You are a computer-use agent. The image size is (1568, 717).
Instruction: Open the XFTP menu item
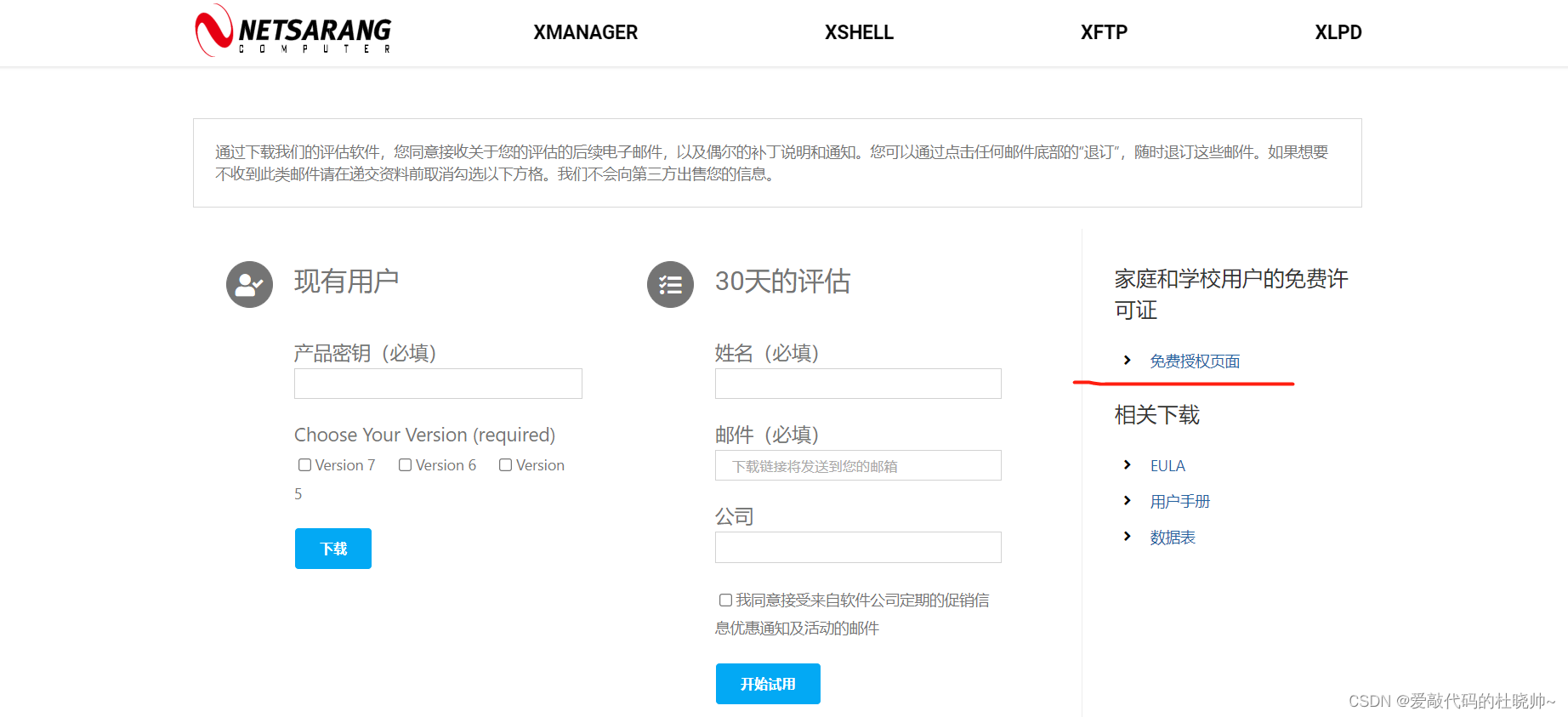1104,32
